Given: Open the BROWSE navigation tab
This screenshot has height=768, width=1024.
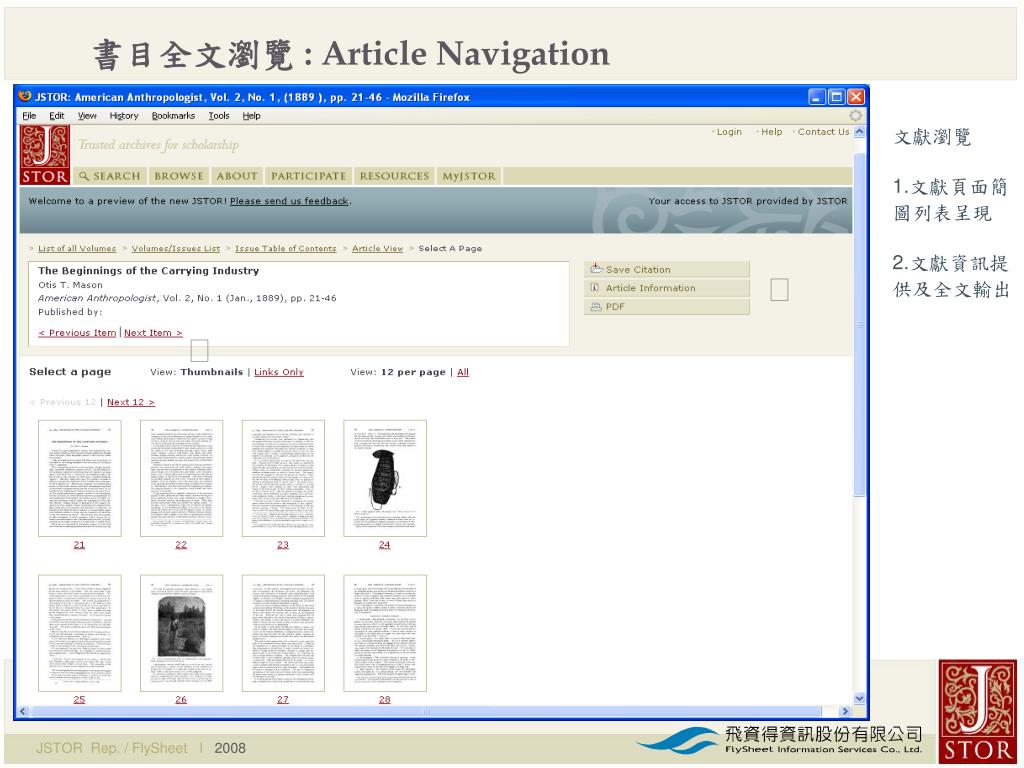Looking at the screenshot, I should [179, 176].
